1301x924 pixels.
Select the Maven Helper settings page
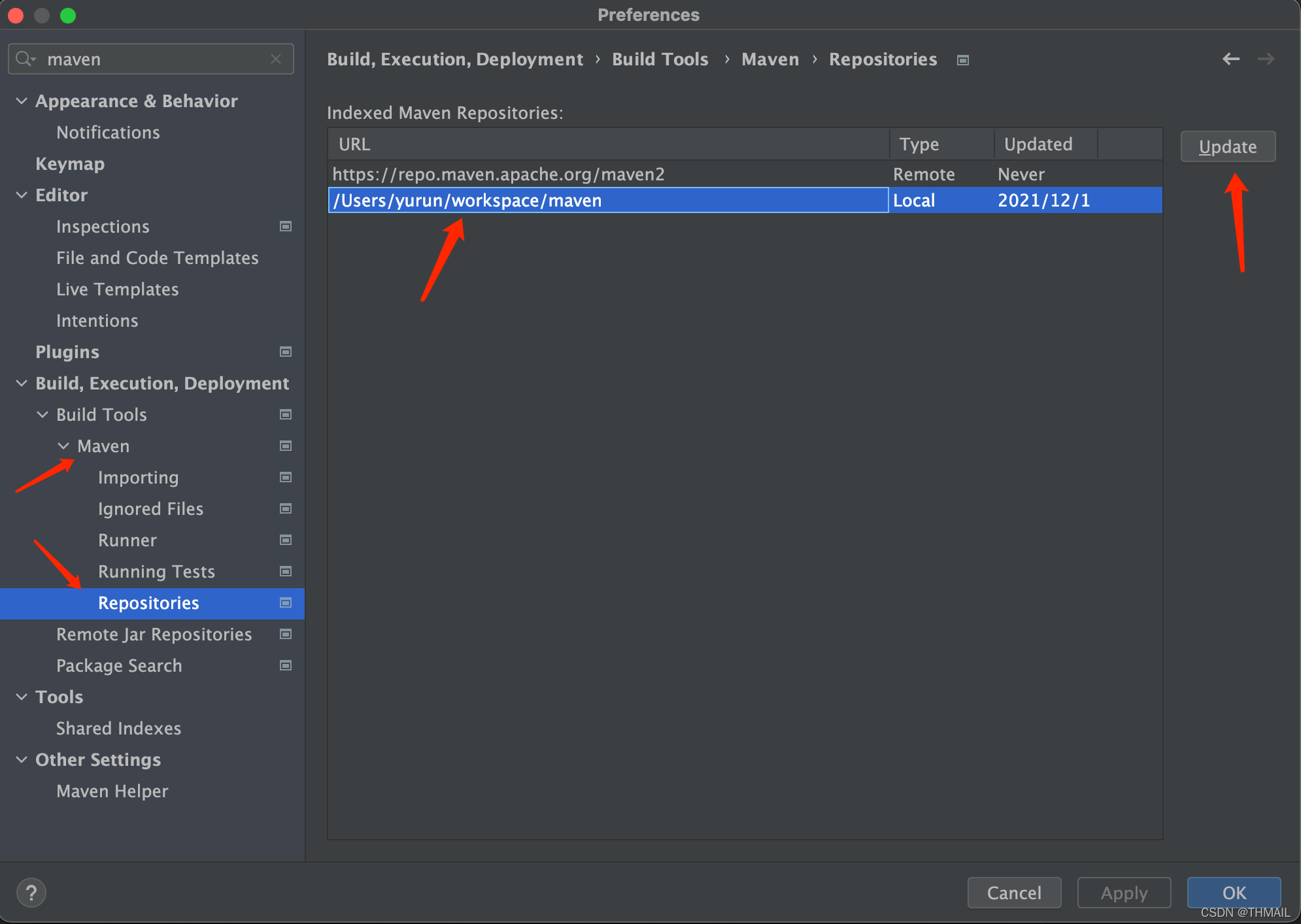[112, 791]
